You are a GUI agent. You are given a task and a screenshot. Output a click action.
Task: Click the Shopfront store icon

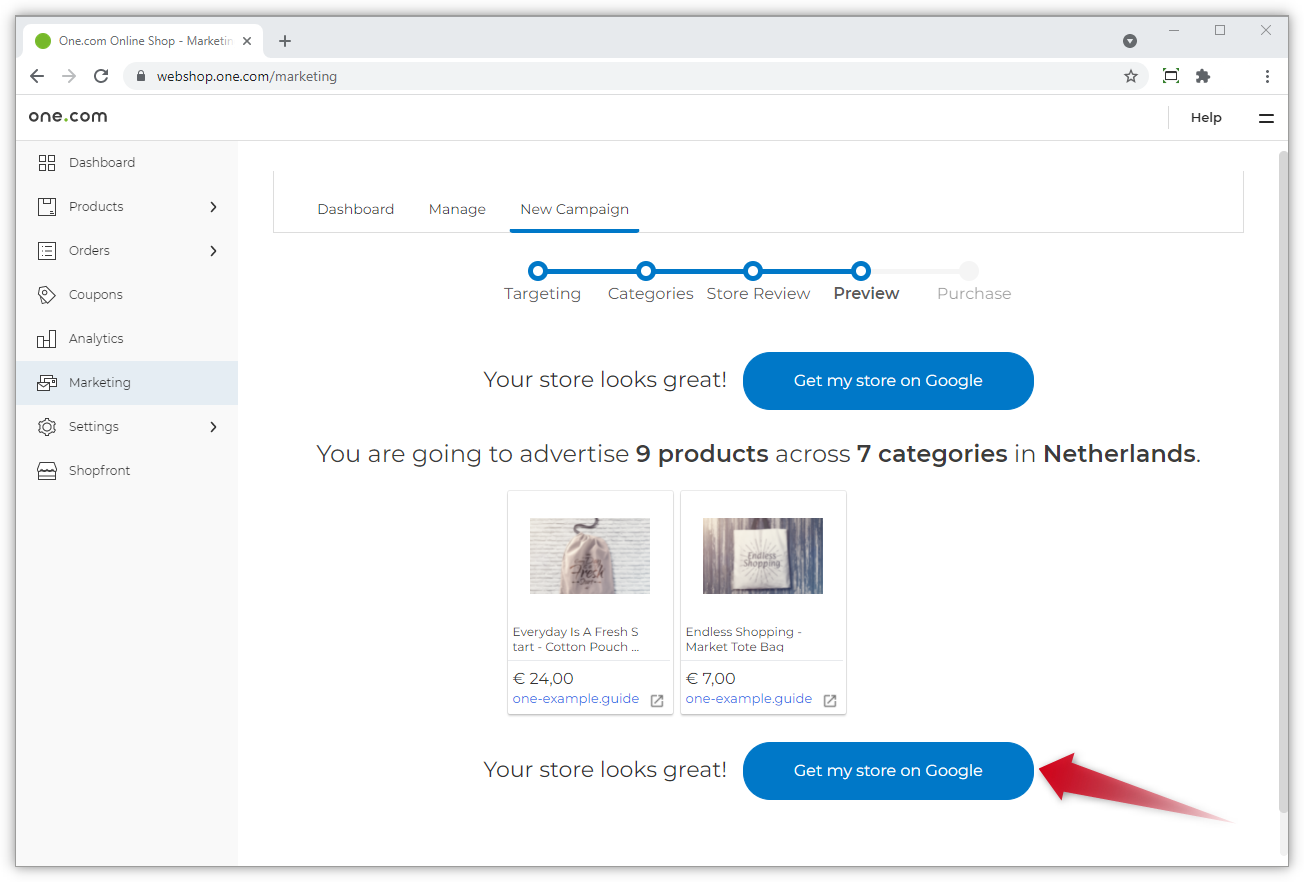click(47, 471)
